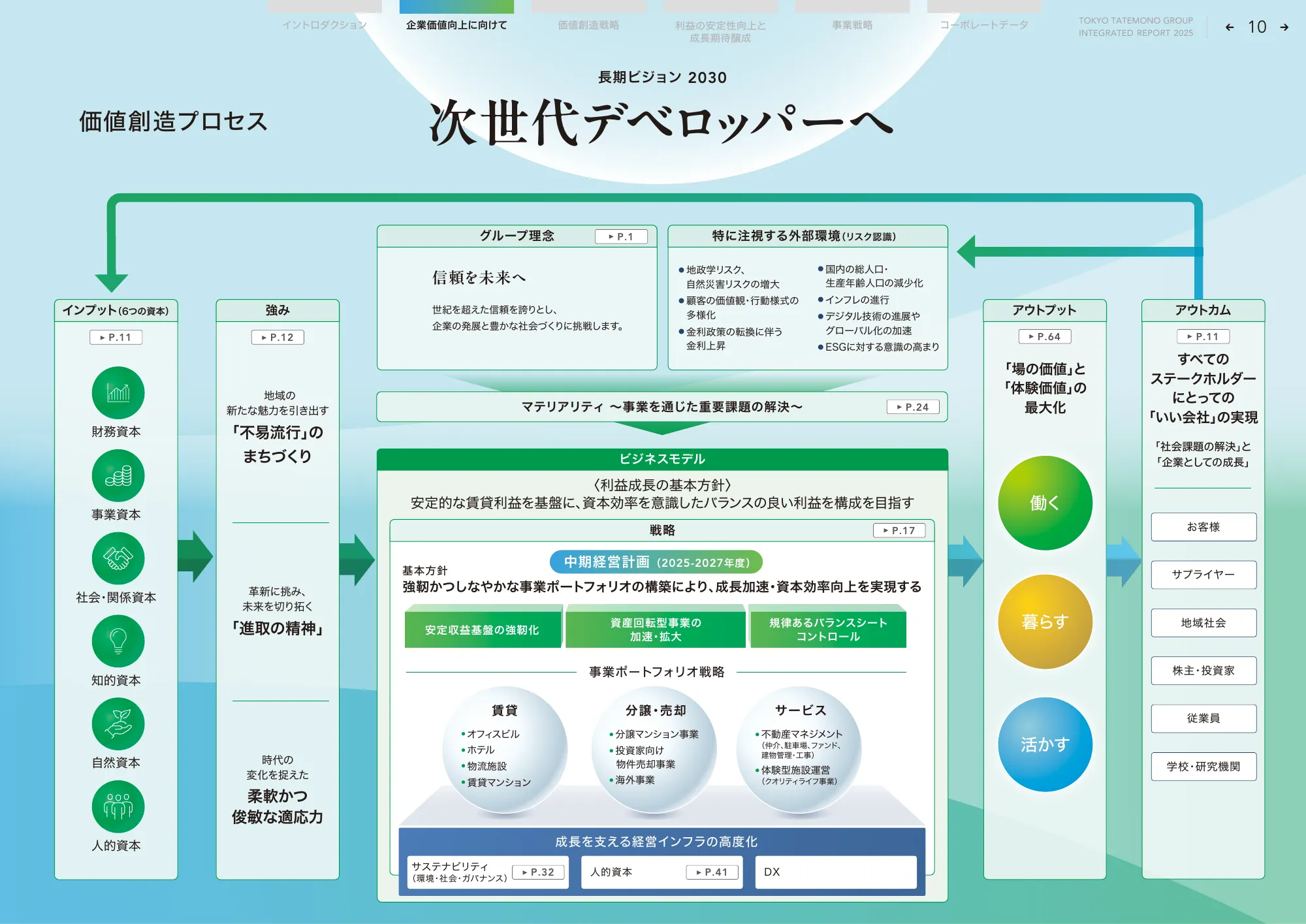Image resolution: width=1306 pixels, height=924 pixels.
Task: Select the 株主・投資家 stakeholder box
Action: 1203,671
